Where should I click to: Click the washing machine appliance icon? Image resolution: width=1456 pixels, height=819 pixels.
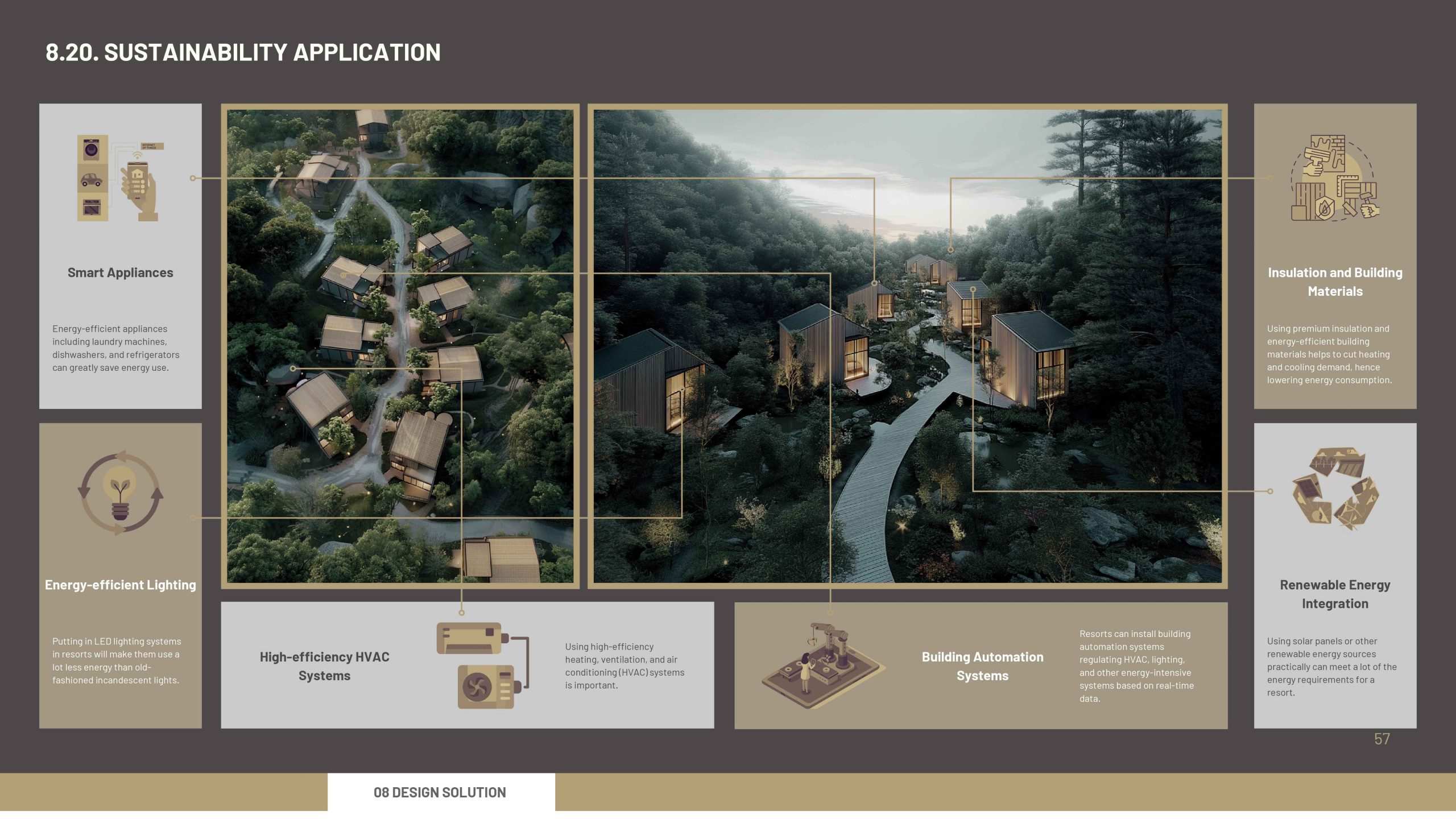tap(92, 150)
